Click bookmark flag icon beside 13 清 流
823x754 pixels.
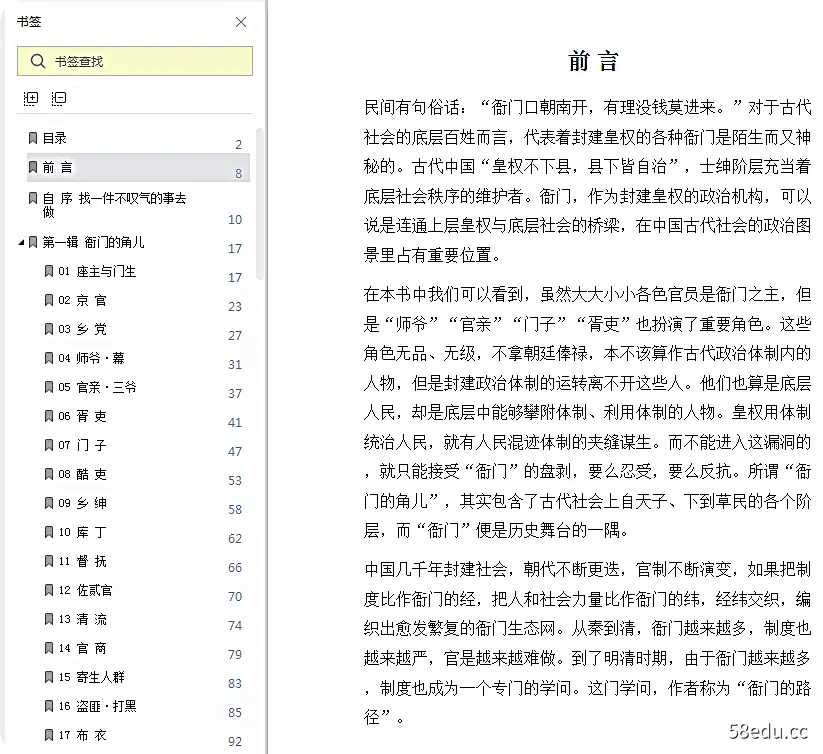pyautogui.click(x=49, y=619)
